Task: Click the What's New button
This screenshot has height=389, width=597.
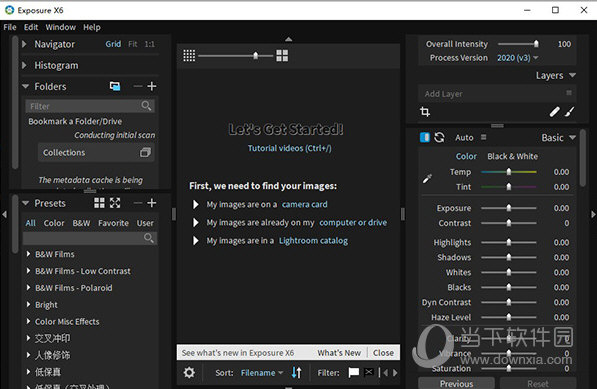Action: point(339,353)
